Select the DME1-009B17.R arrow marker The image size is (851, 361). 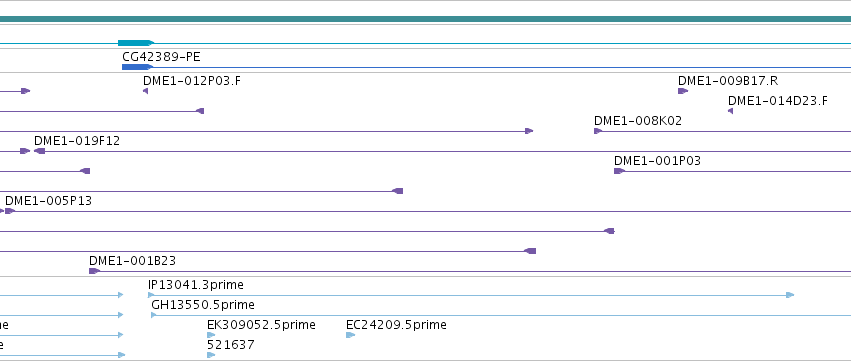pyautogui.click(x=683, y=91)
